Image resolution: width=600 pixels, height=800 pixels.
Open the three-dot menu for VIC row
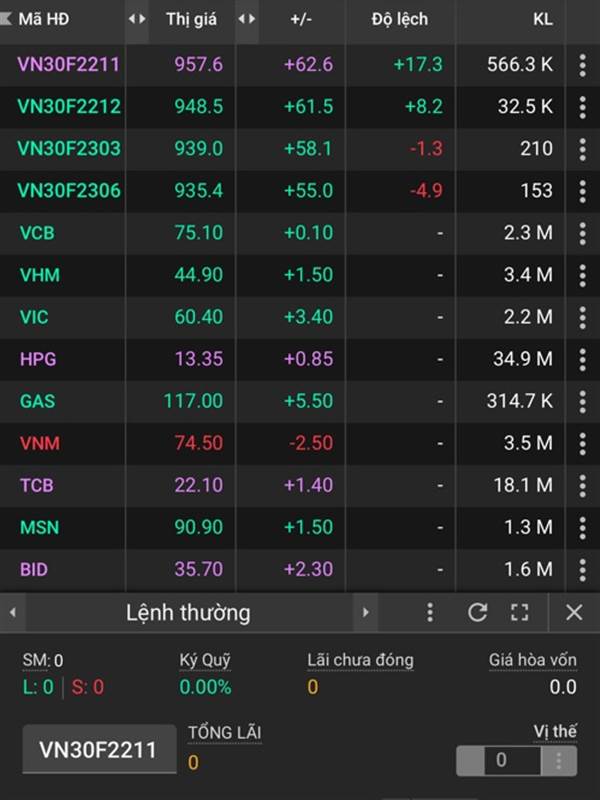pos(583,317)
